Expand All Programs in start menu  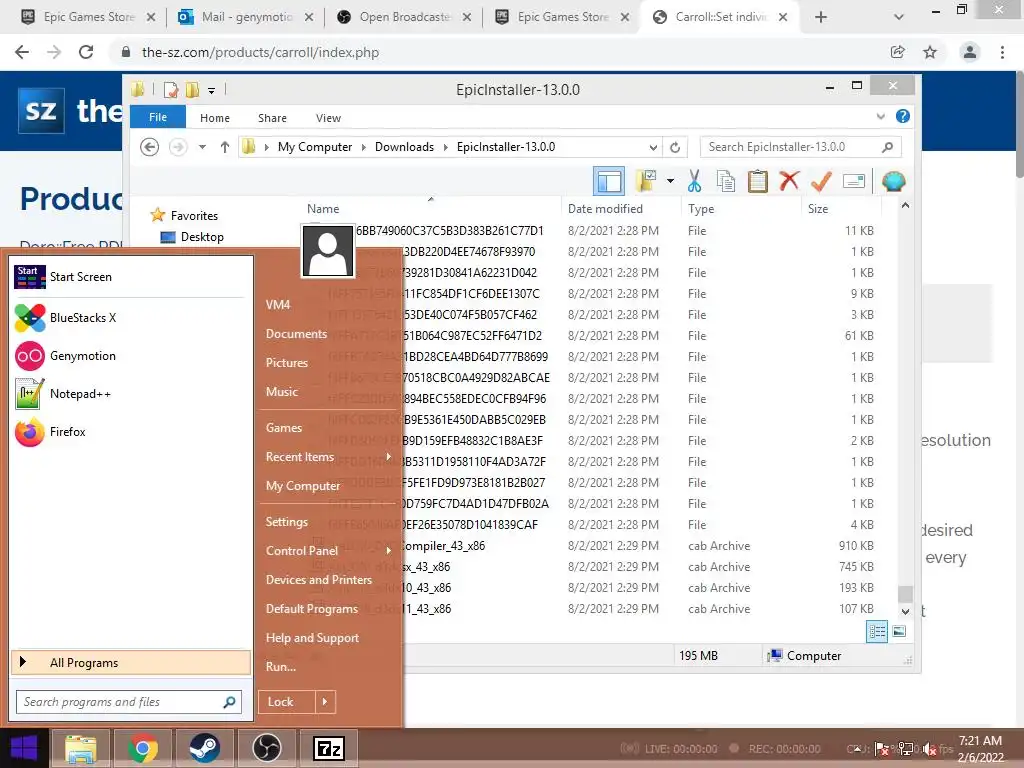(x=131, y=662)
